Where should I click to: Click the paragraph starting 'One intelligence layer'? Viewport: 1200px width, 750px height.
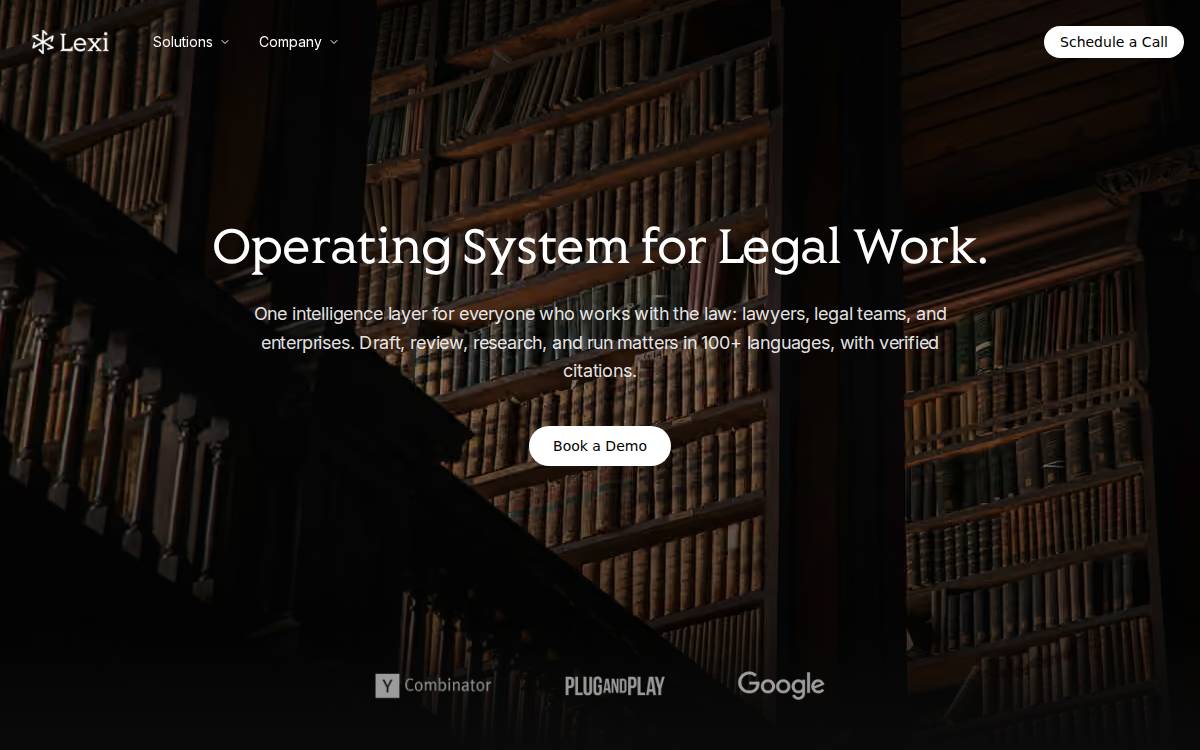pos(600,342)
